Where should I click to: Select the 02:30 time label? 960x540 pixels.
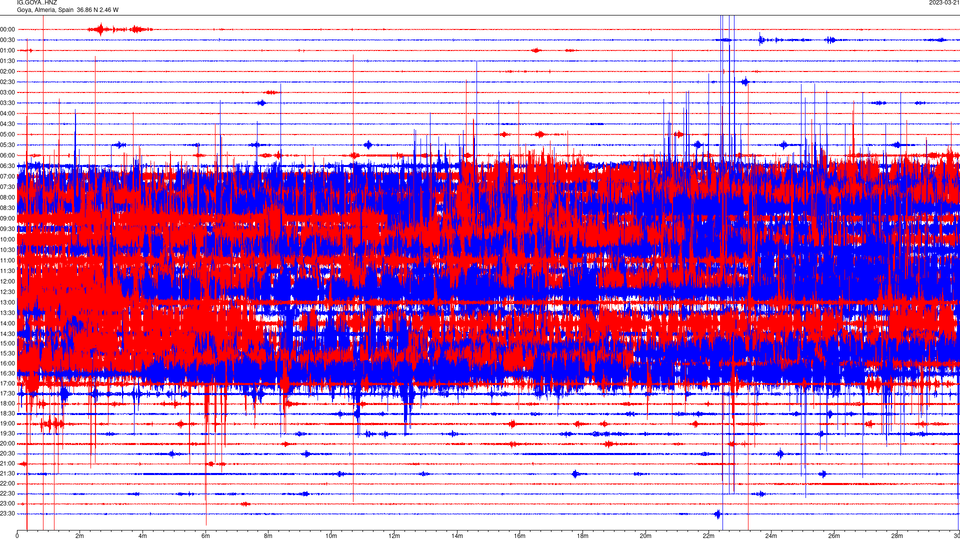click(8, 82)
